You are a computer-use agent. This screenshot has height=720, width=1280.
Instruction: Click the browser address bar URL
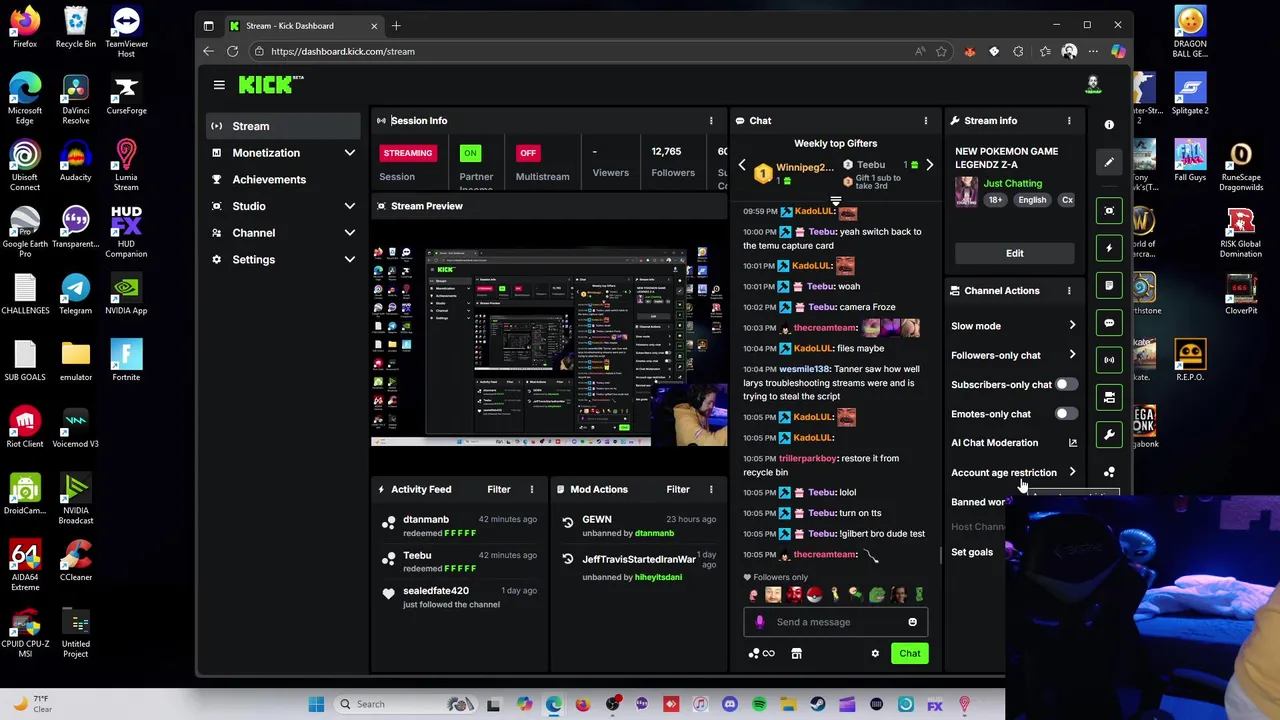[343, 51]
